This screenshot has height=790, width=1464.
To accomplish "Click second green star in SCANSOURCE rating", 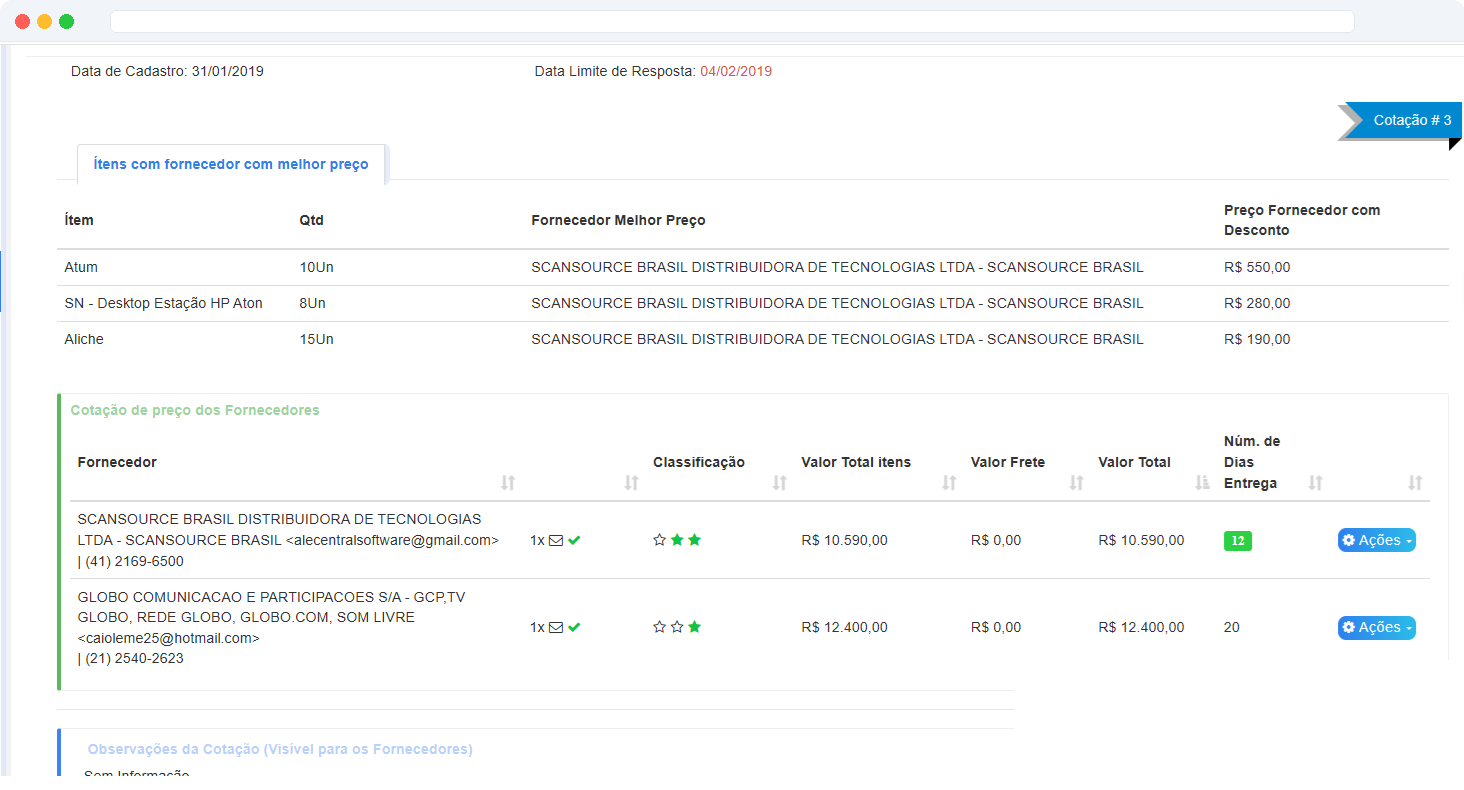I will [x=677, y=540].
